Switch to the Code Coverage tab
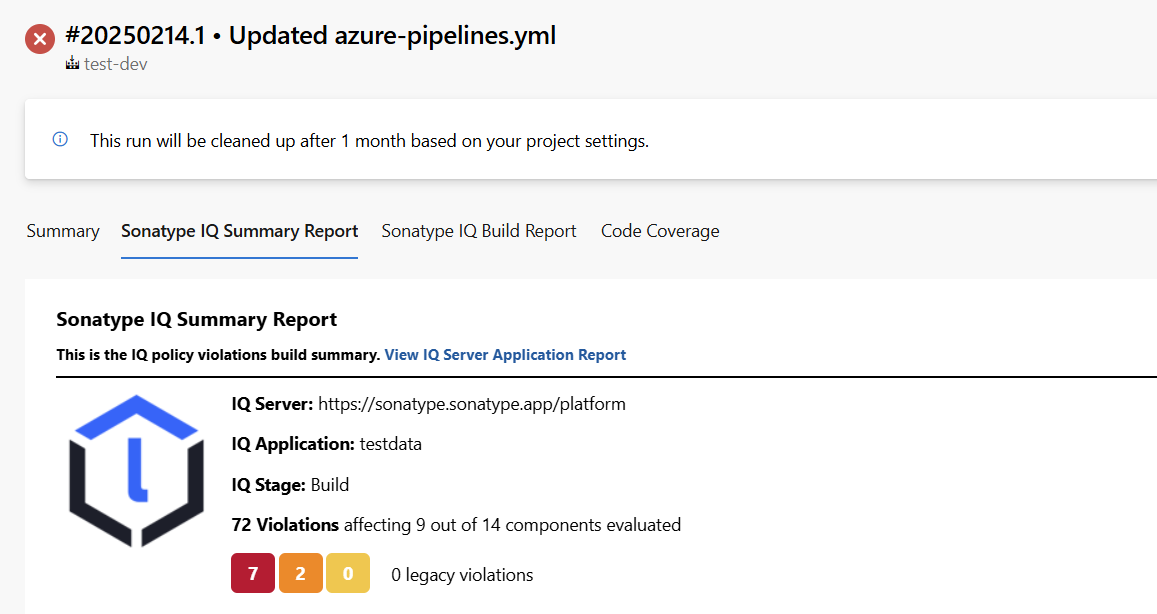This screenshot has width=1157, height=614. 659,231
